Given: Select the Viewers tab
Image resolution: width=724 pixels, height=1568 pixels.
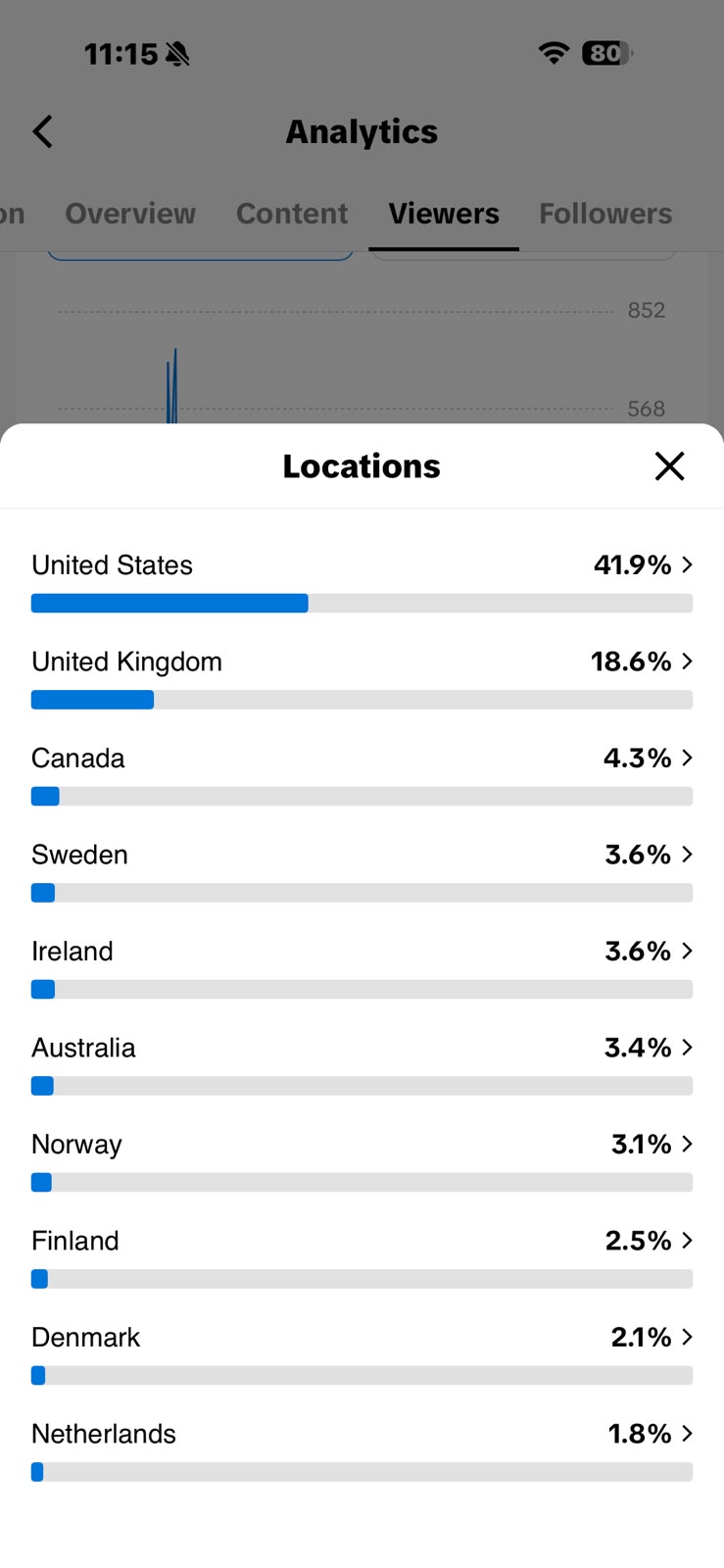Looking at the screenshot, I should tap(444, 214).
